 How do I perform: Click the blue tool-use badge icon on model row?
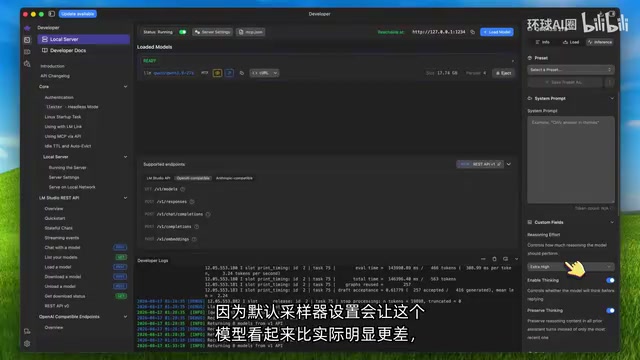coord(229,73)
